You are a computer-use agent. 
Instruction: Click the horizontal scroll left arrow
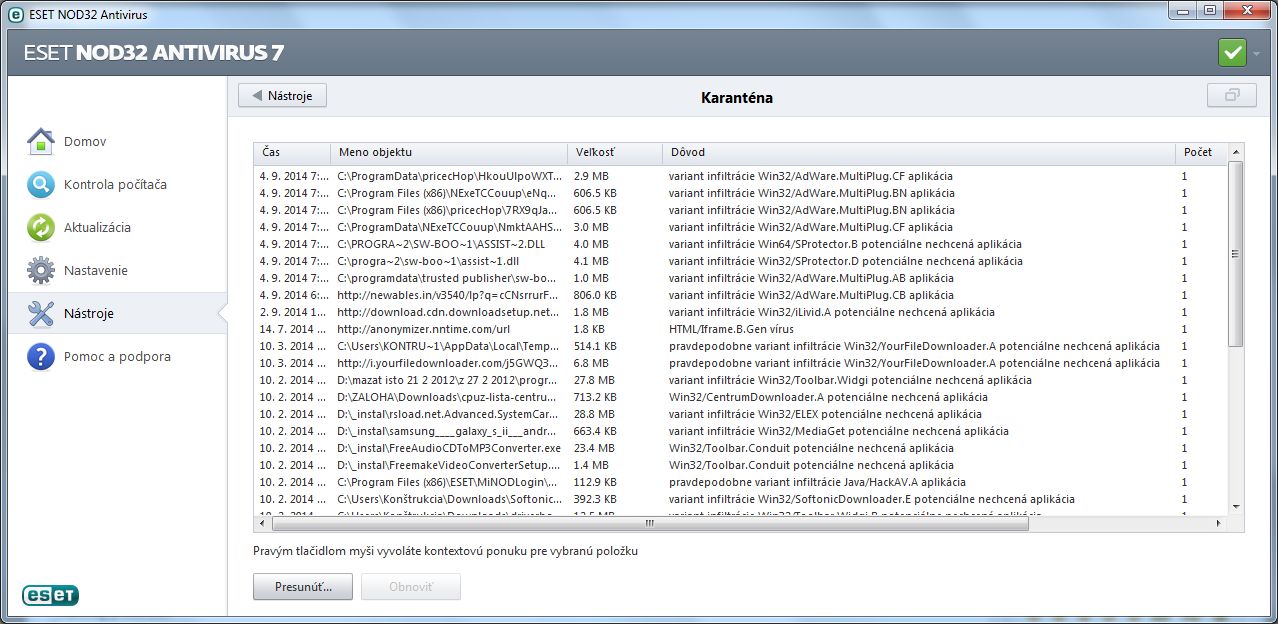[x=263, y=523]
